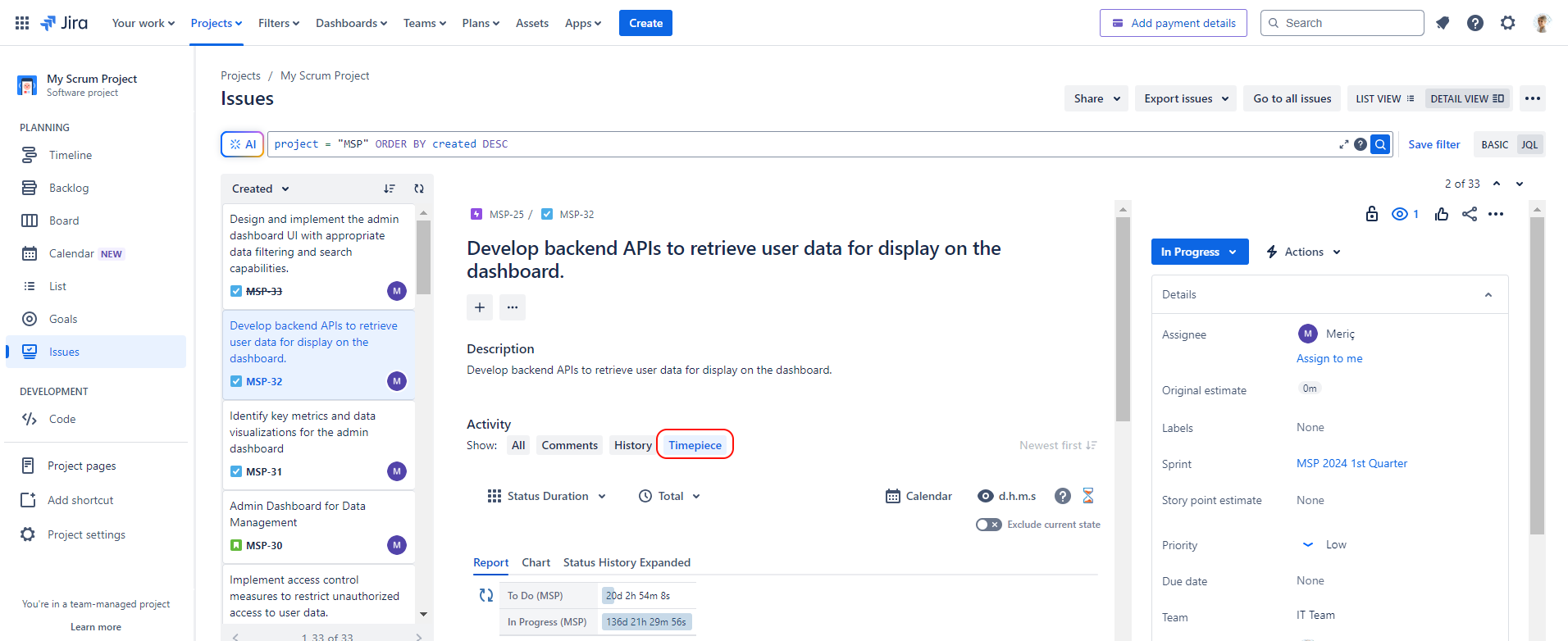Image resolution: width=1568 pixels, height=641 pixels.
Task: Toggle Exclude current state switch
Action: tap(988, 525)
